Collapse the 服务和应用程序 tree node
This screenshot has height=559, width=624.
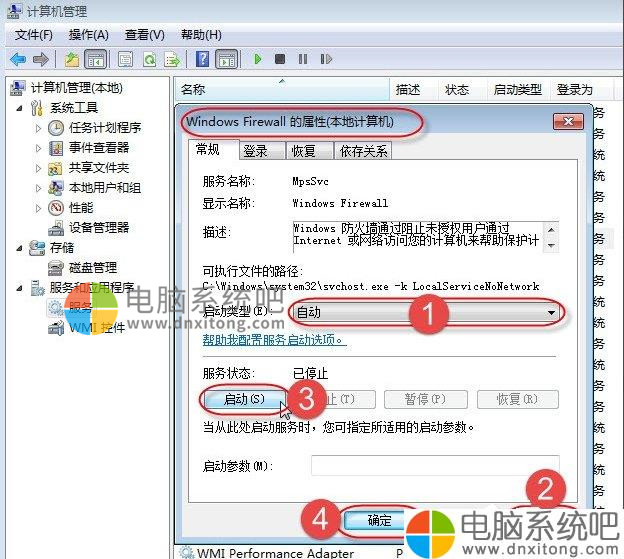(19, 288)
